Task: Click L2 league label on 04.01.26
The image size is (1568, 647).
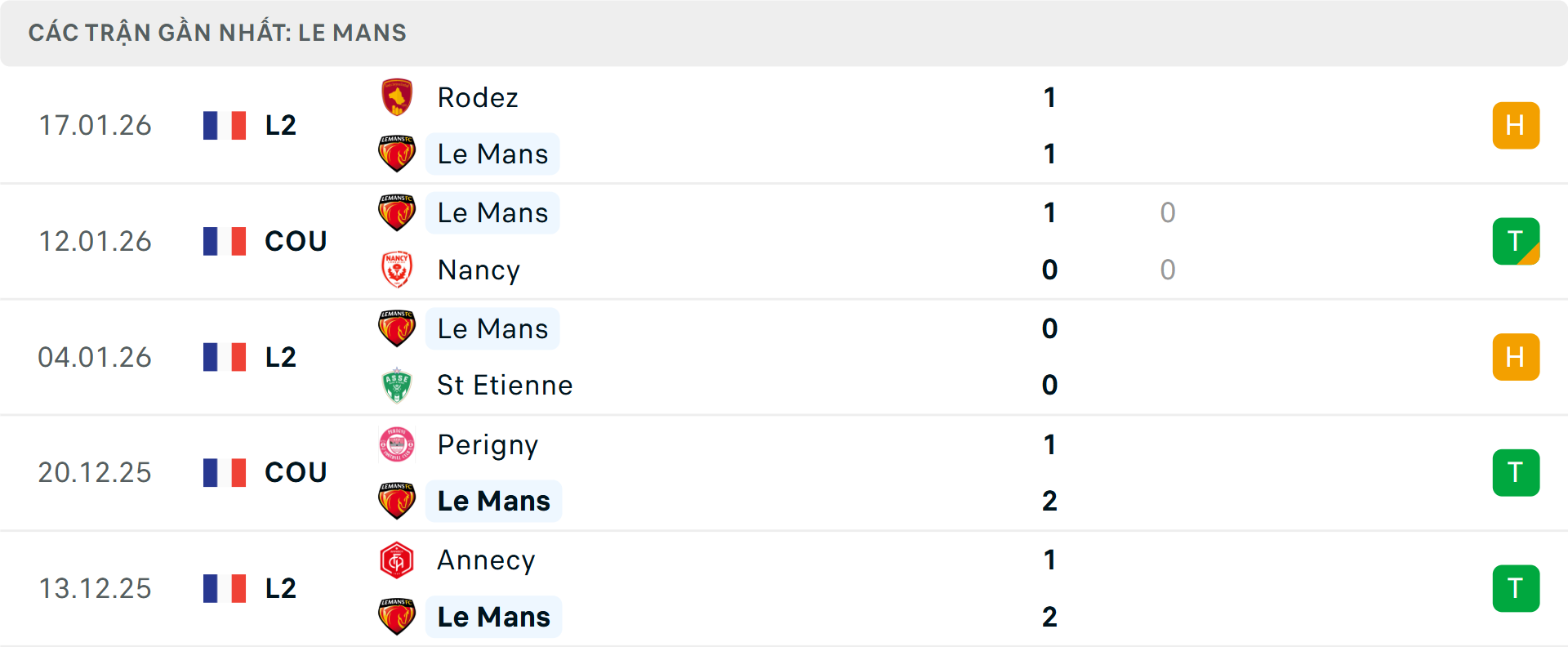Action: click(x=280, y=357)
